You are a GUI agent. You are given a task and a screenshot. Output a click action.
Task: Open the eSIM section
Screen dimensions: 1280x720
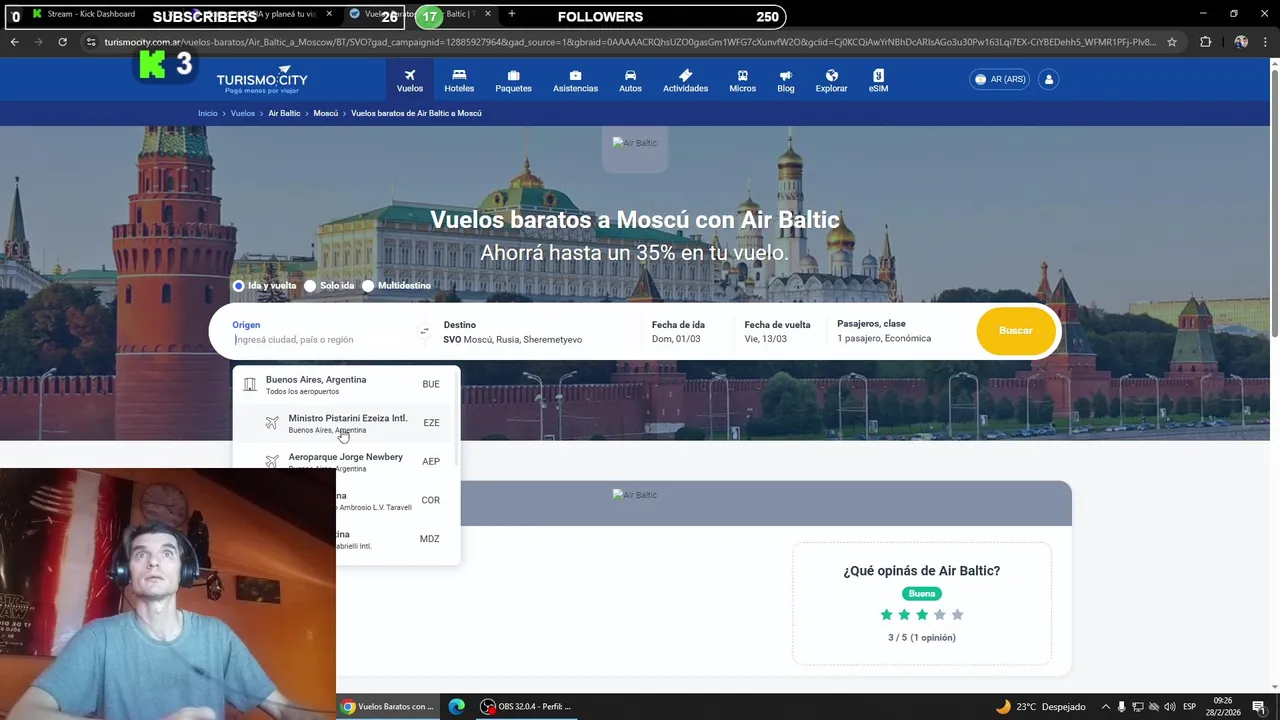coord(878,81)
